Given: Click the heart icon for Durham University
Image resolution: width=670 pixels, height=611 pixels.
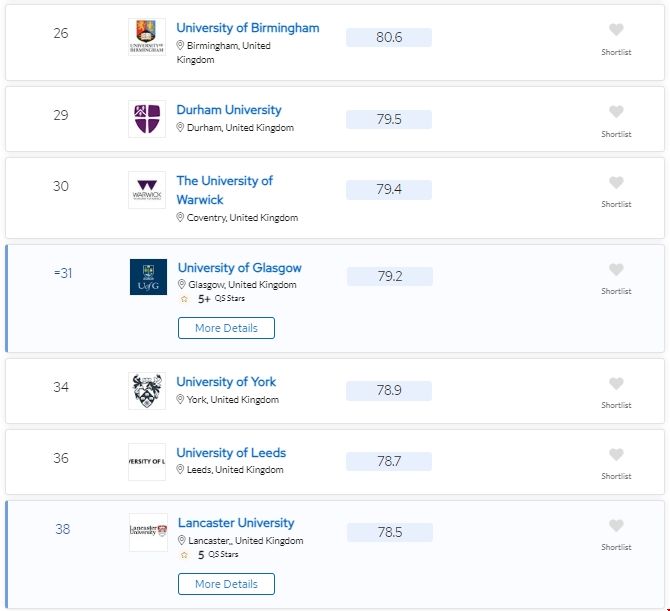Looking at the screenshot, I should pyautogui.click(x=616, y=112).
